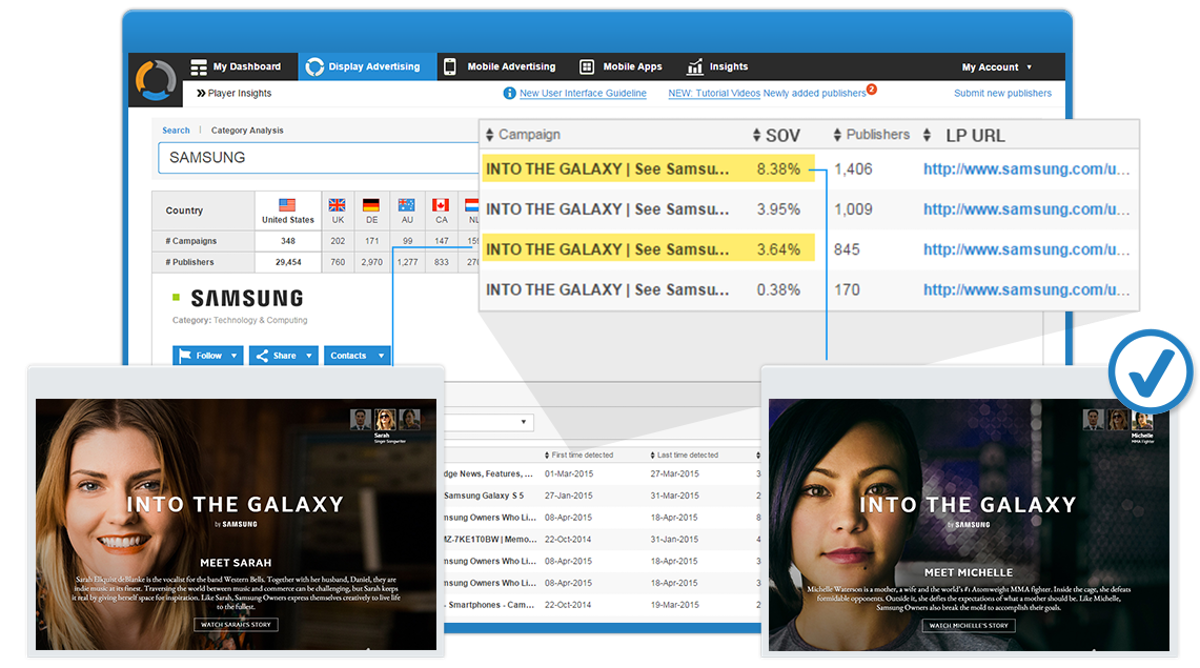Click the share network icon on Share button

262,356
